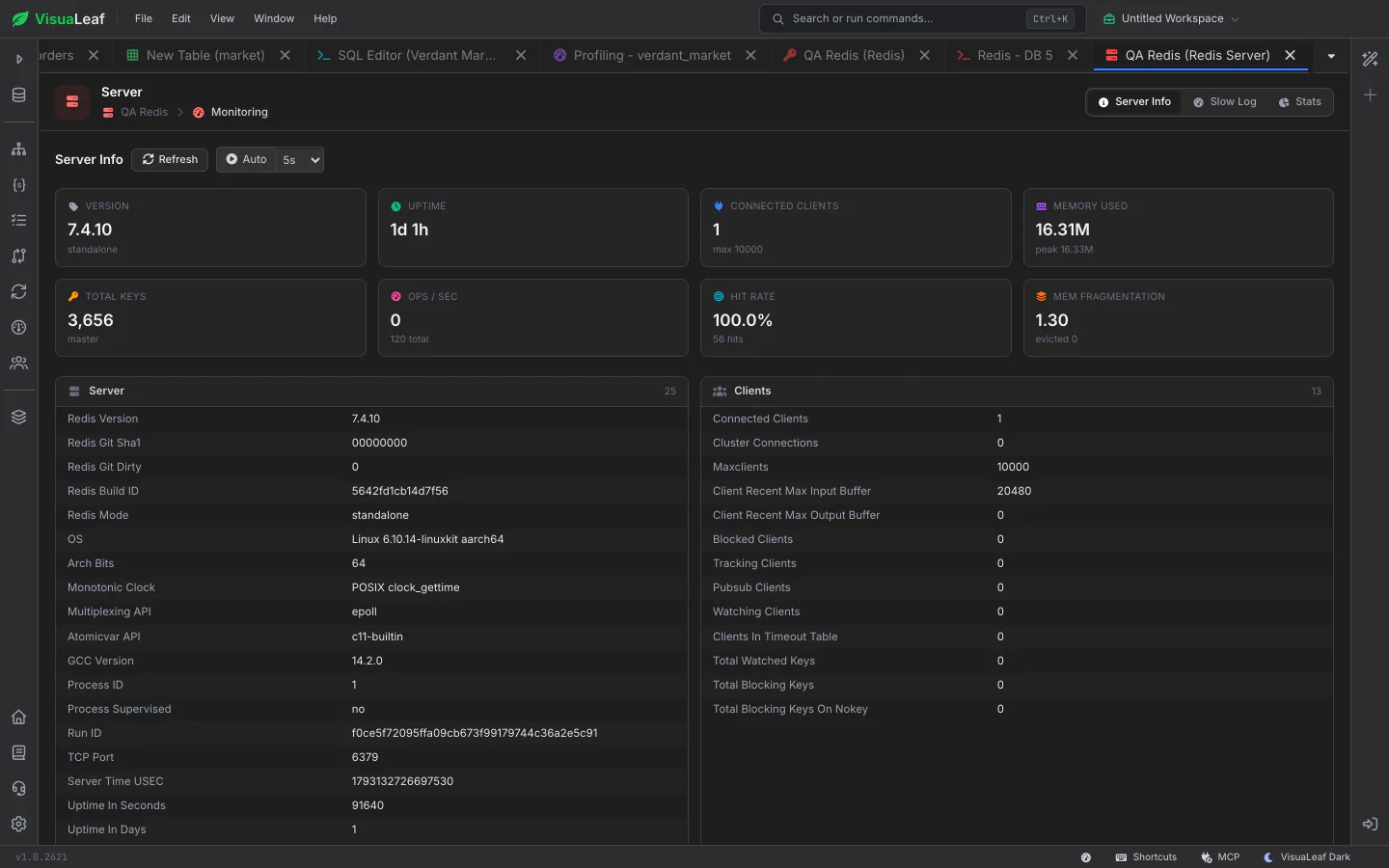Click the plus icon in right panel
The image size is (1389, 868).
pyautogui.click(x=1370, y=95)
